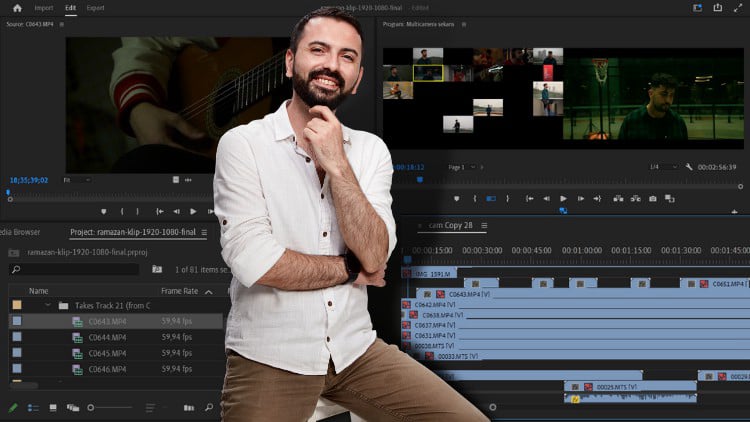The image size is (750, 422).
Task: Click Source timecode 18;35;39;02
Action: (x=29, y=180)
